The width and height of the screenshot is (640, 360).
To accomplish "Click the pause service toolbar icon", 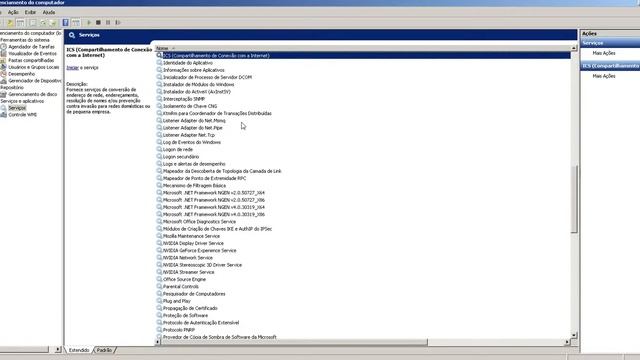I will (x=108, y=22).
